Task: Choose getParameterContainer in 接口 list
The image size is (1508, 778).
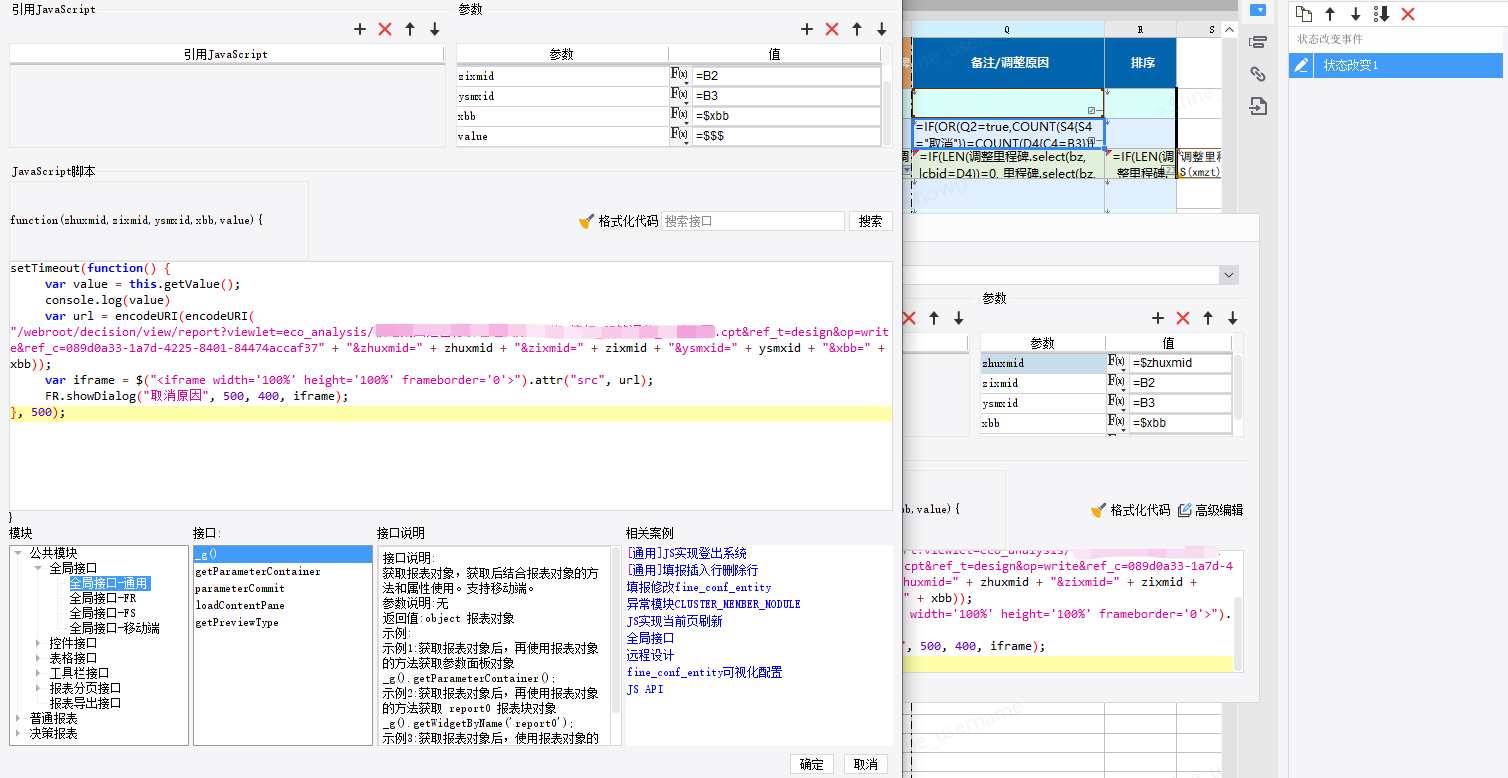Action: click(258, 572)
